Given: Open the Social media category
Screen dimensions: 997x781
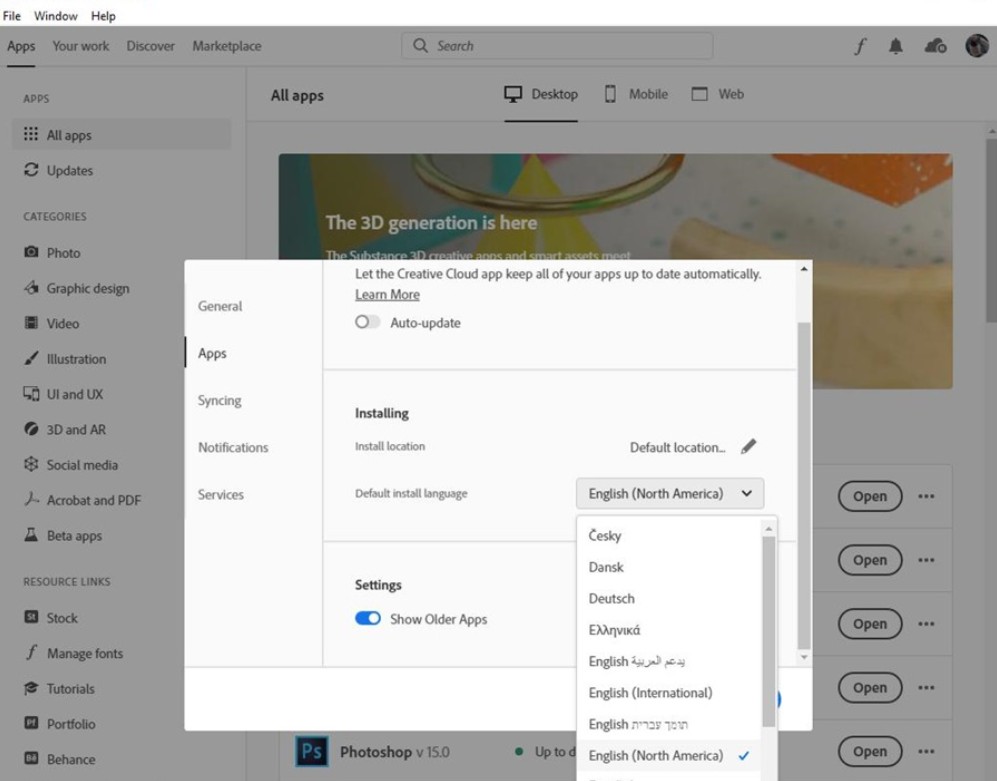Looking at the screenshot, I should (71, 465).
